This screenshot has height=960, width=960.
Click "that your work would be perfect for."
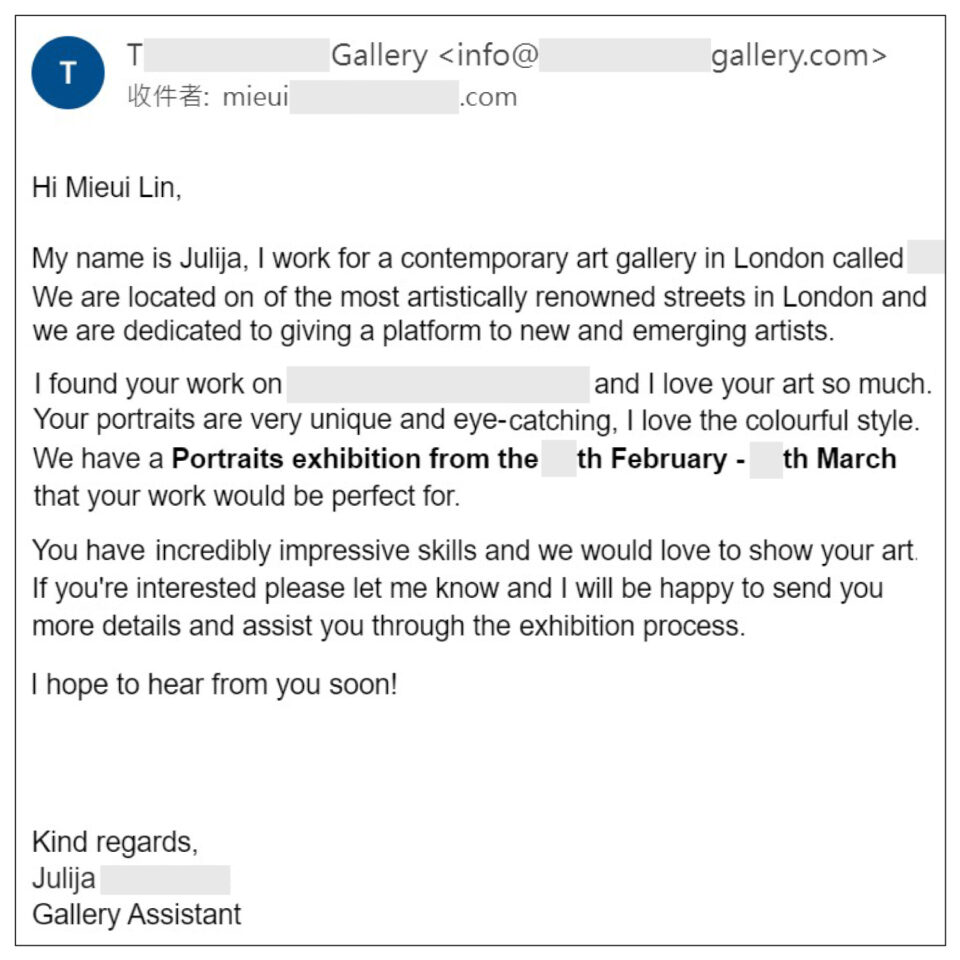coord(247,496)
